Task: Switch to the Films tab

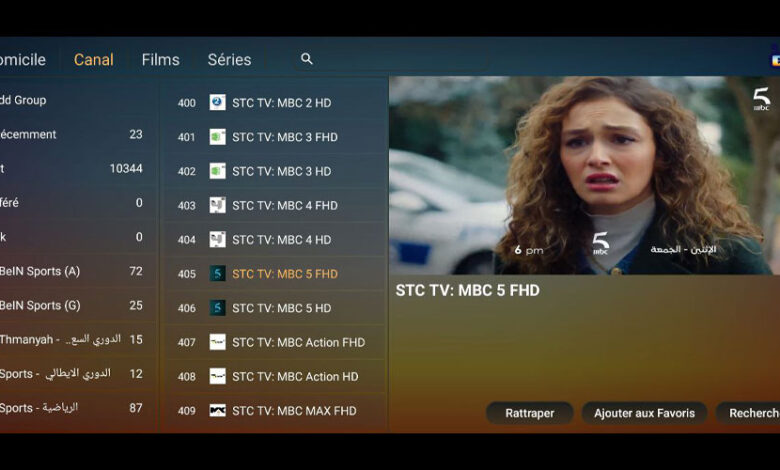Action: click(160, 60)
